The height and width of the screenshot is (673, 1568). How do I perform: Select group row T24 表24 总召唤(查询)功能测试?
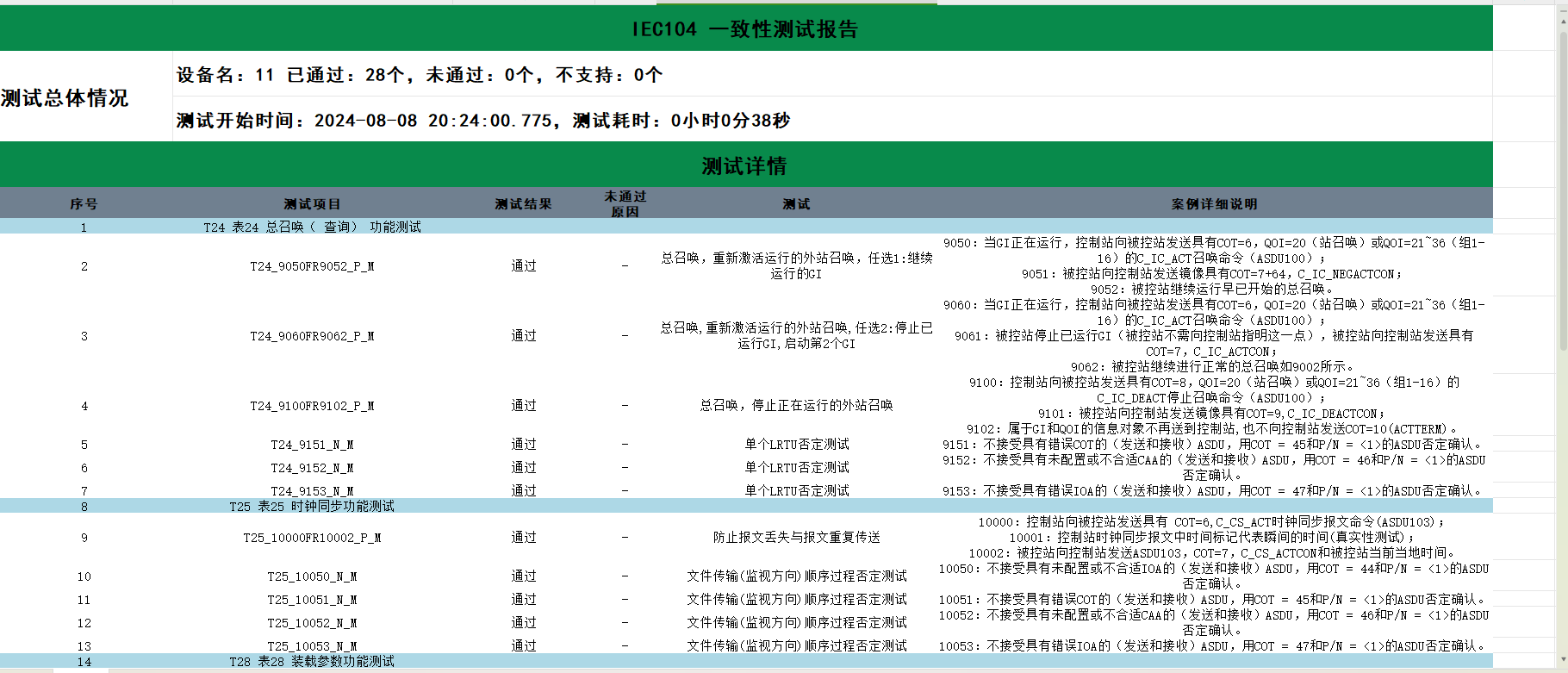[746, 227]
